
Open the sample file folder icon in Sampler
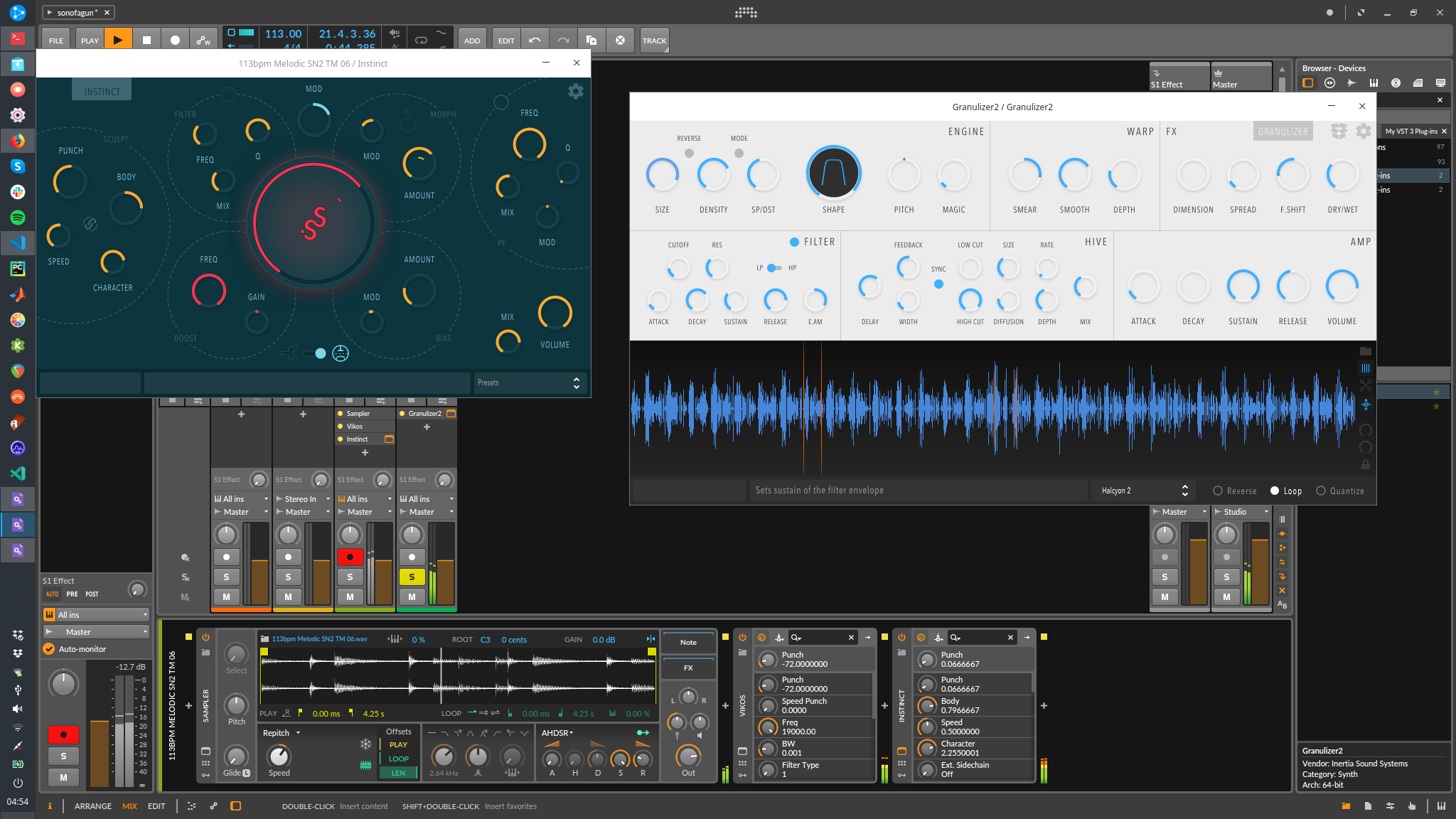click(x=264, y=639)
